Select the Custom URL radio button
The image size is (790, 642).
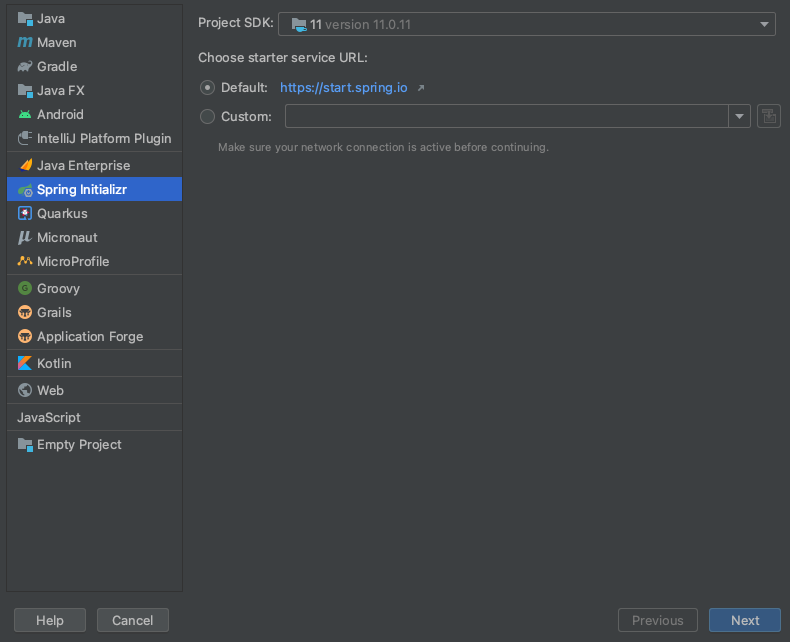208,117
